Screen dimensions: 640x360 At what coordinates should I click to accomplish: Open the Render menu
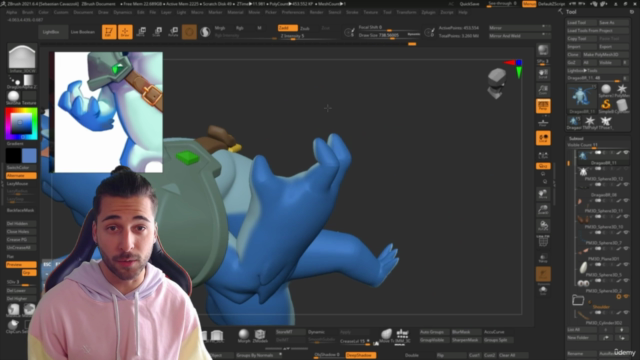(x=316, y=12)
